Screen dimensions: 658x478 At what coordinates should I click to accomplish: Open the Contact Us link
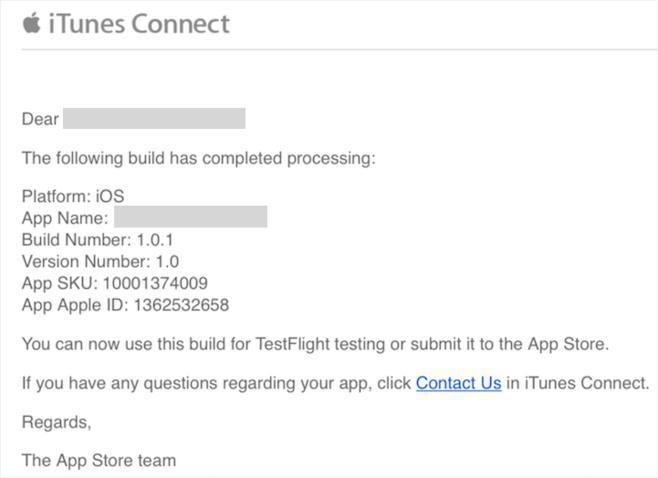458,383
